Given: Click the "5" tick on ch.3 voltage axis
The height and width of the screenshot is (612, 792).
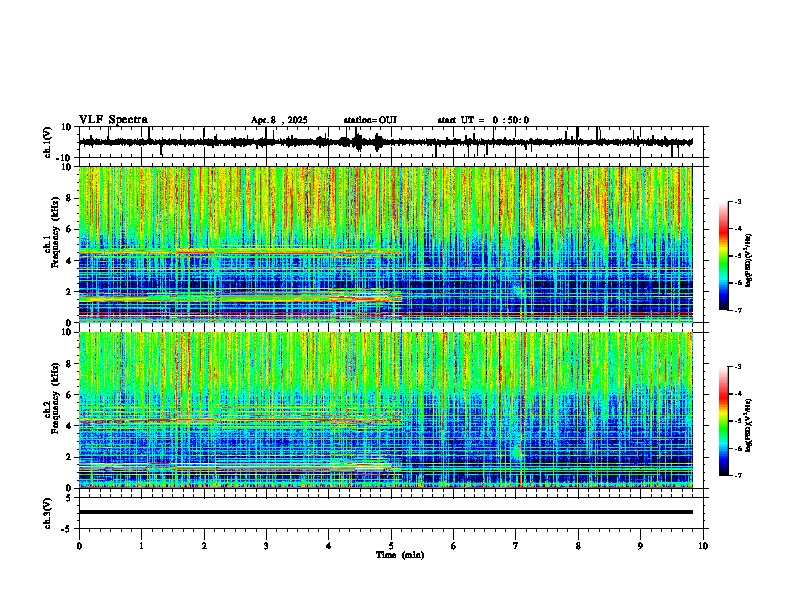Looking at the screenshot, I should (69, 497).
